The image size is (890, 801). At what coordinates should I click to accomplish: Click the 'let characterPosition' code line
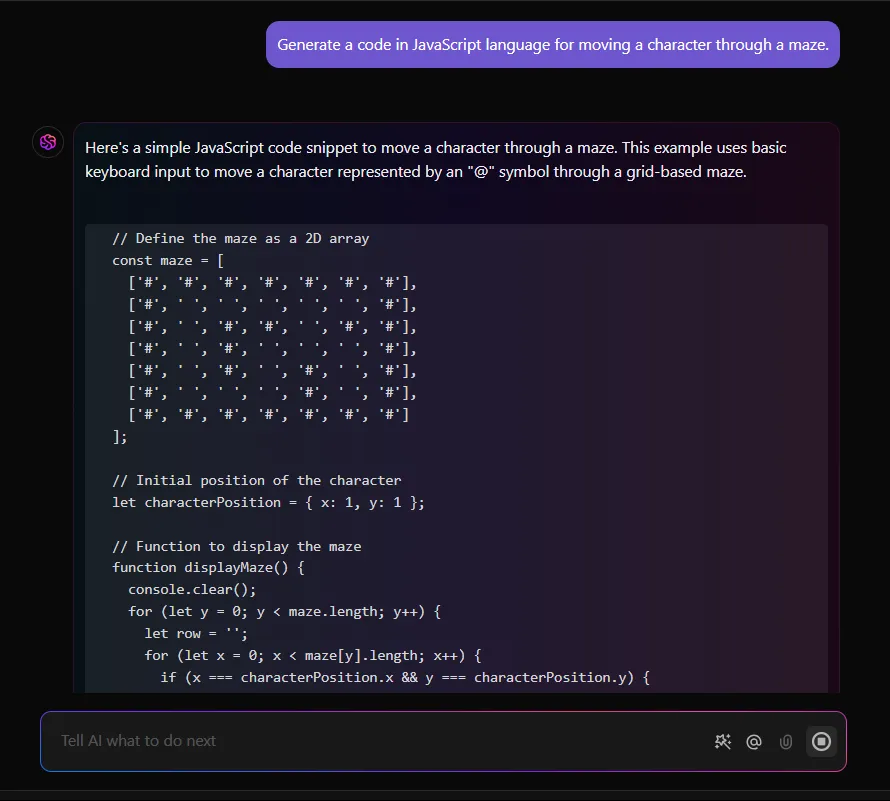click(268, 502)
